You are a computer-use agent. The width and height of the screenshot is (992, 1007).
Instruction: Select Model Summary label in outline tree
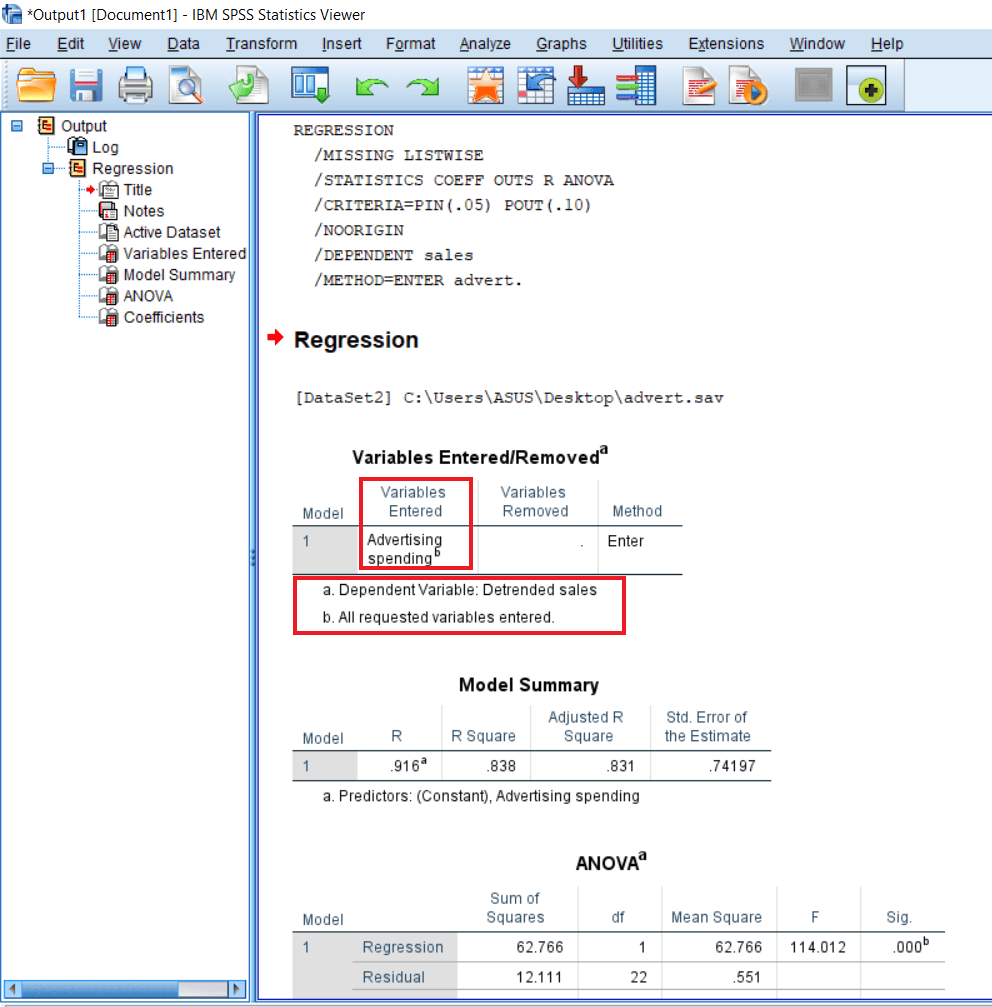tap(179, 275)
